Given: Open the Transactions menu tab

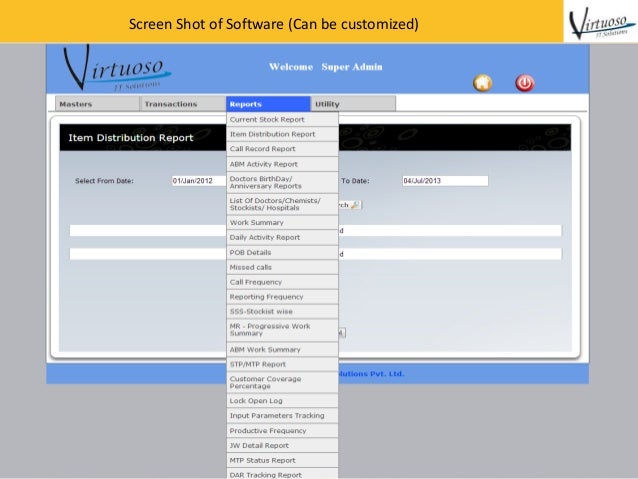Looking at the screenshot, I should pos(183,104).
